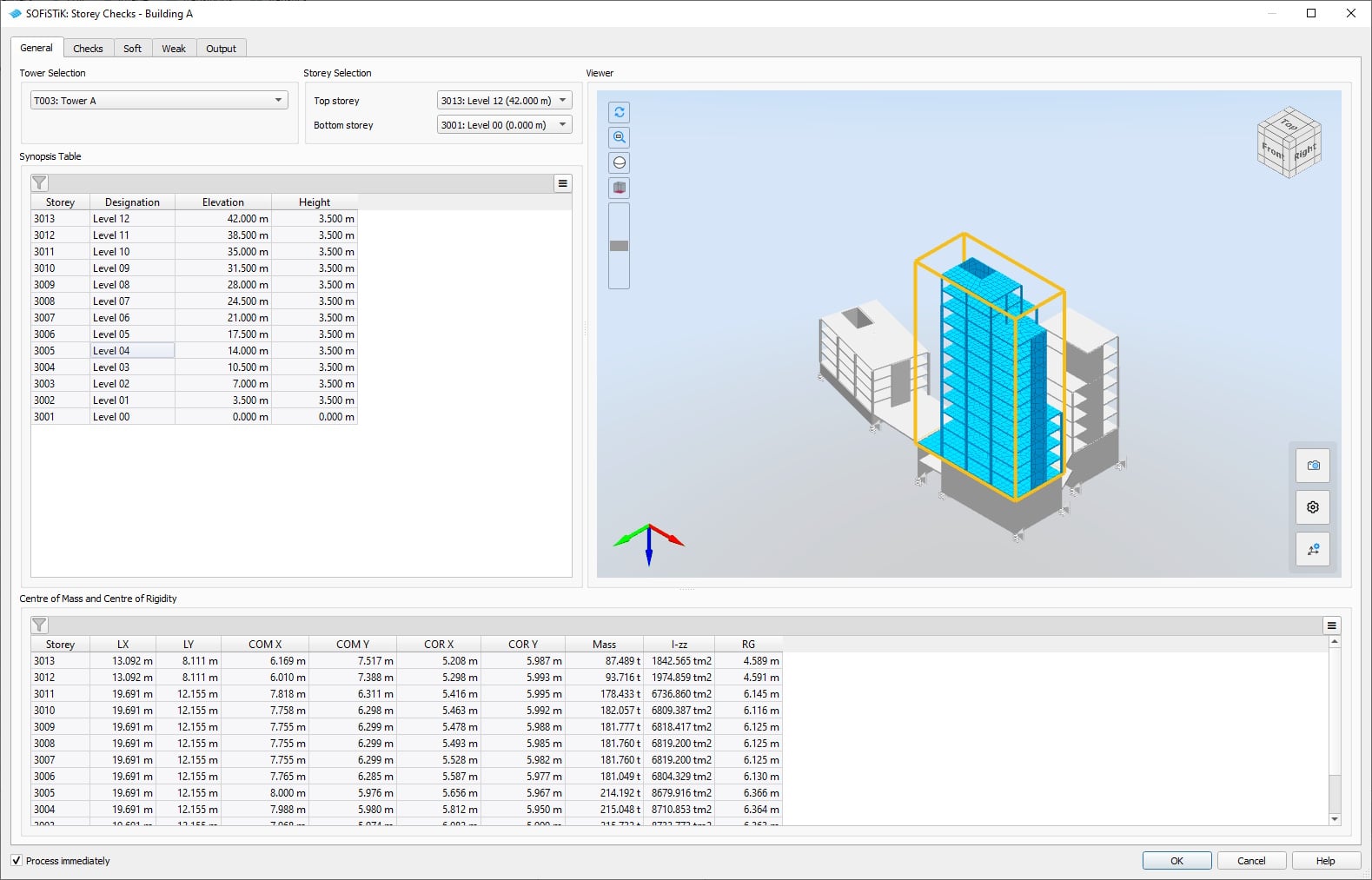
Task: Click the OK button
Action: point(1176,861)
